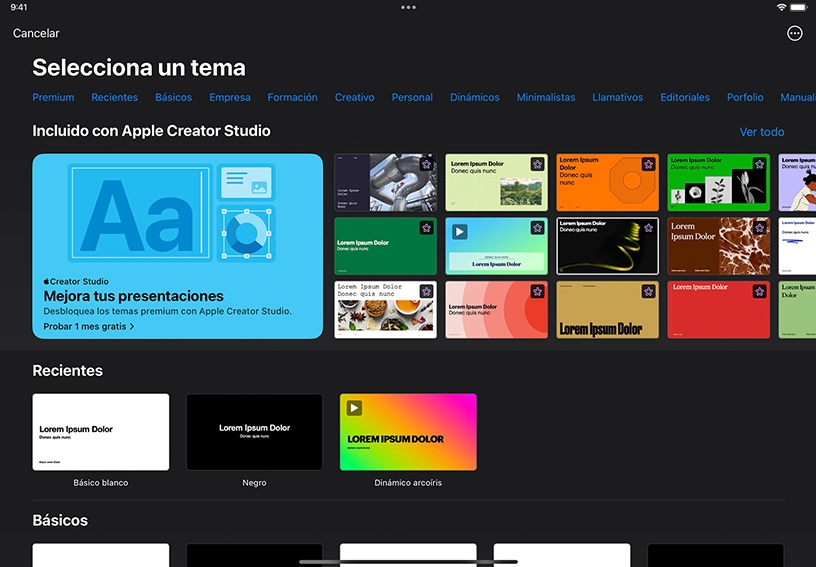This screenshot has height=567, width=816.
Task: Click the premium badge on the orange octagon theme
Action: 648,164
